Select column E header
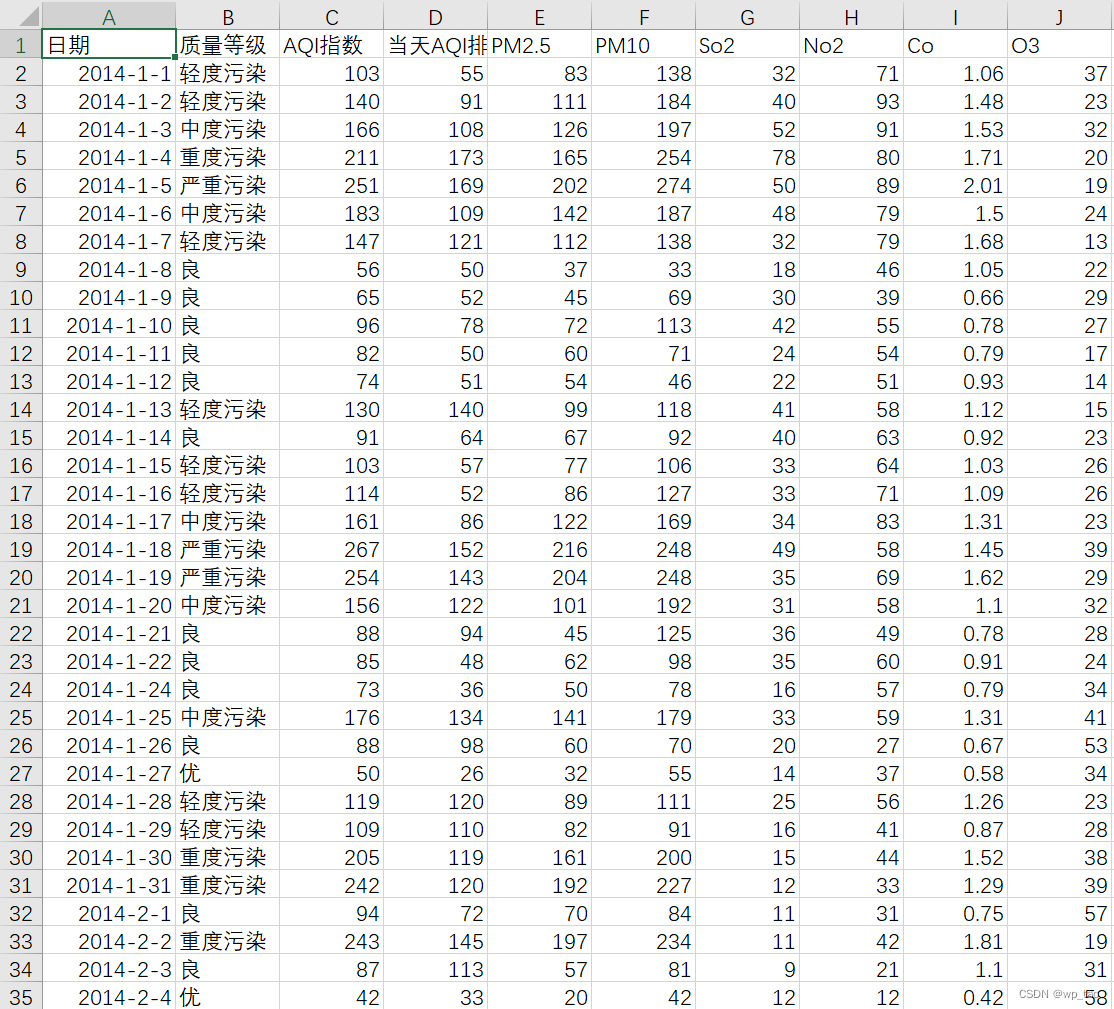Viewport: 1114px width, 1009px height. pos(539,16)
